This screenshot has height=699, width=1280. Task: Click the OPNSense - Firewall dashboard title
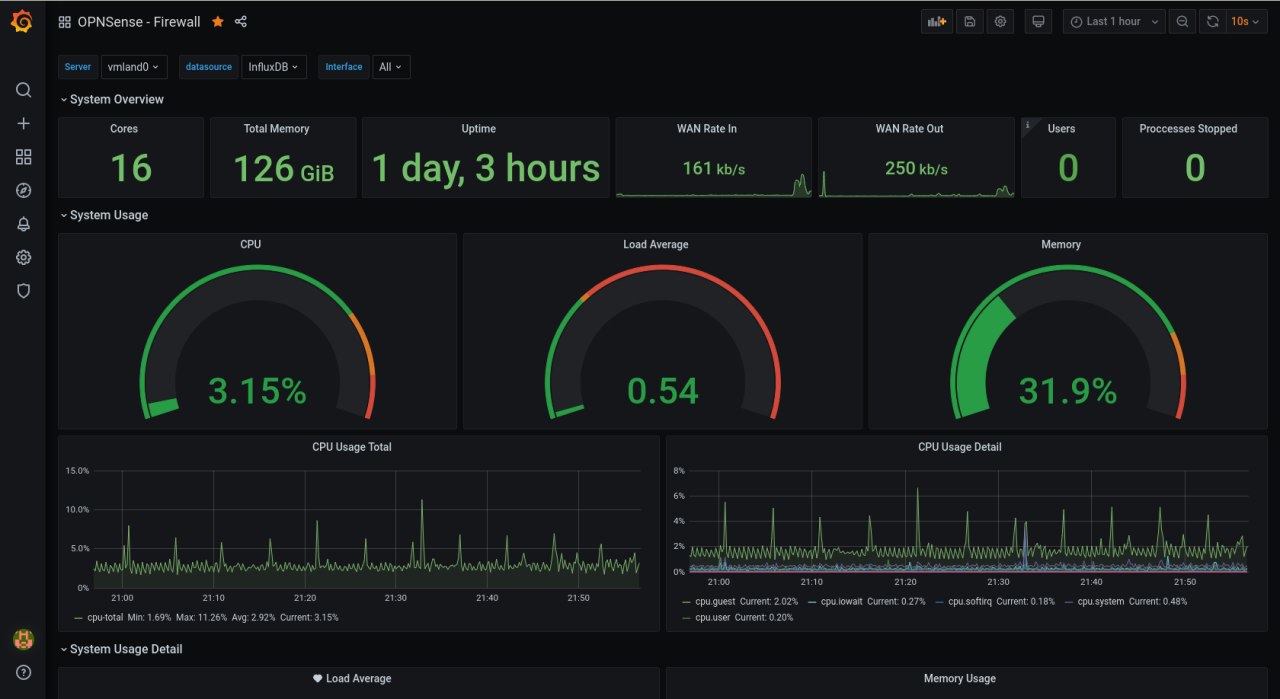[139, 21]
